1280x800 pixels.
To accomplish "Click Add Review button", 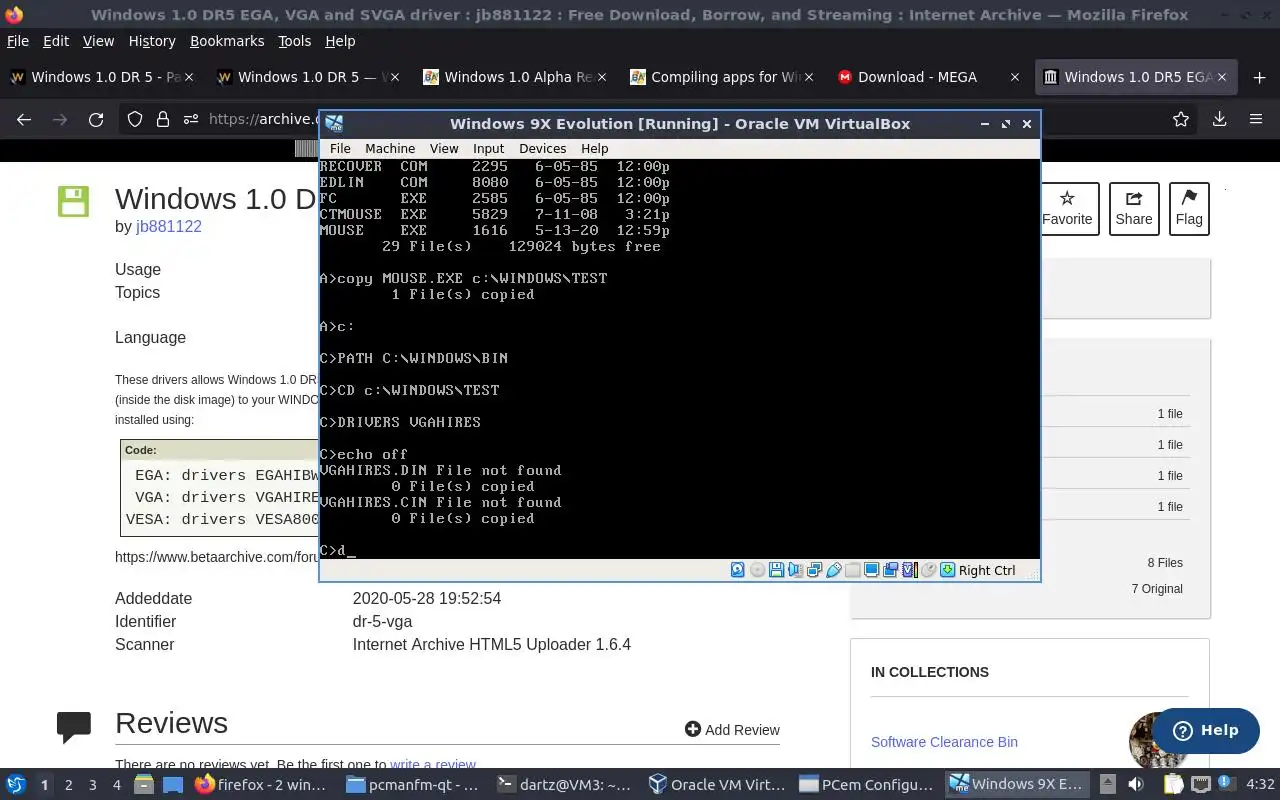I will point(732,730).
